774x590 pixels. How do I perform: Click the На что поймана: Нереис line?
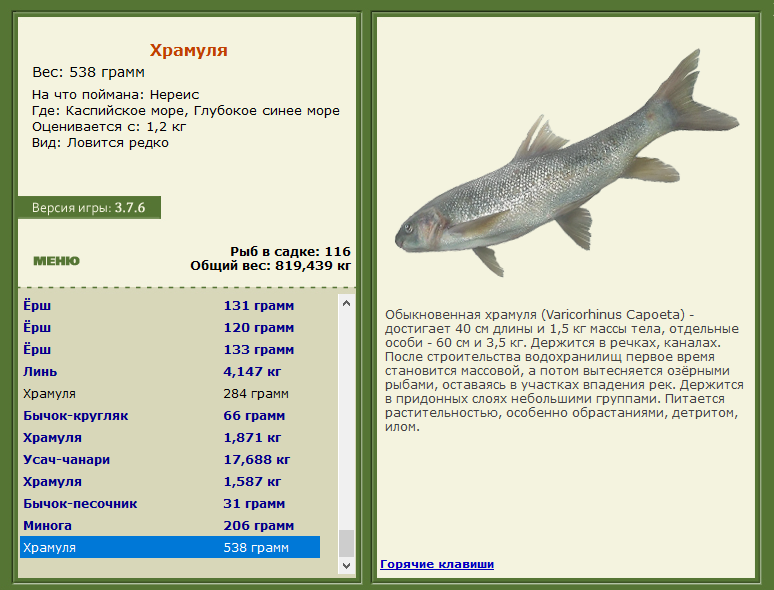coord(116,94)
